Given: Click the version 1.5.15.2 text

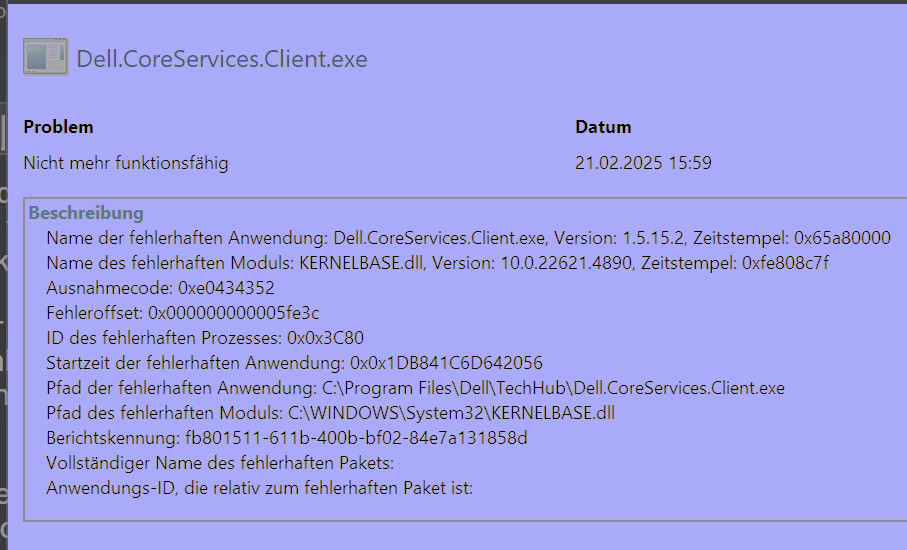Looking at the screenshot, I should tap(653, 238).
